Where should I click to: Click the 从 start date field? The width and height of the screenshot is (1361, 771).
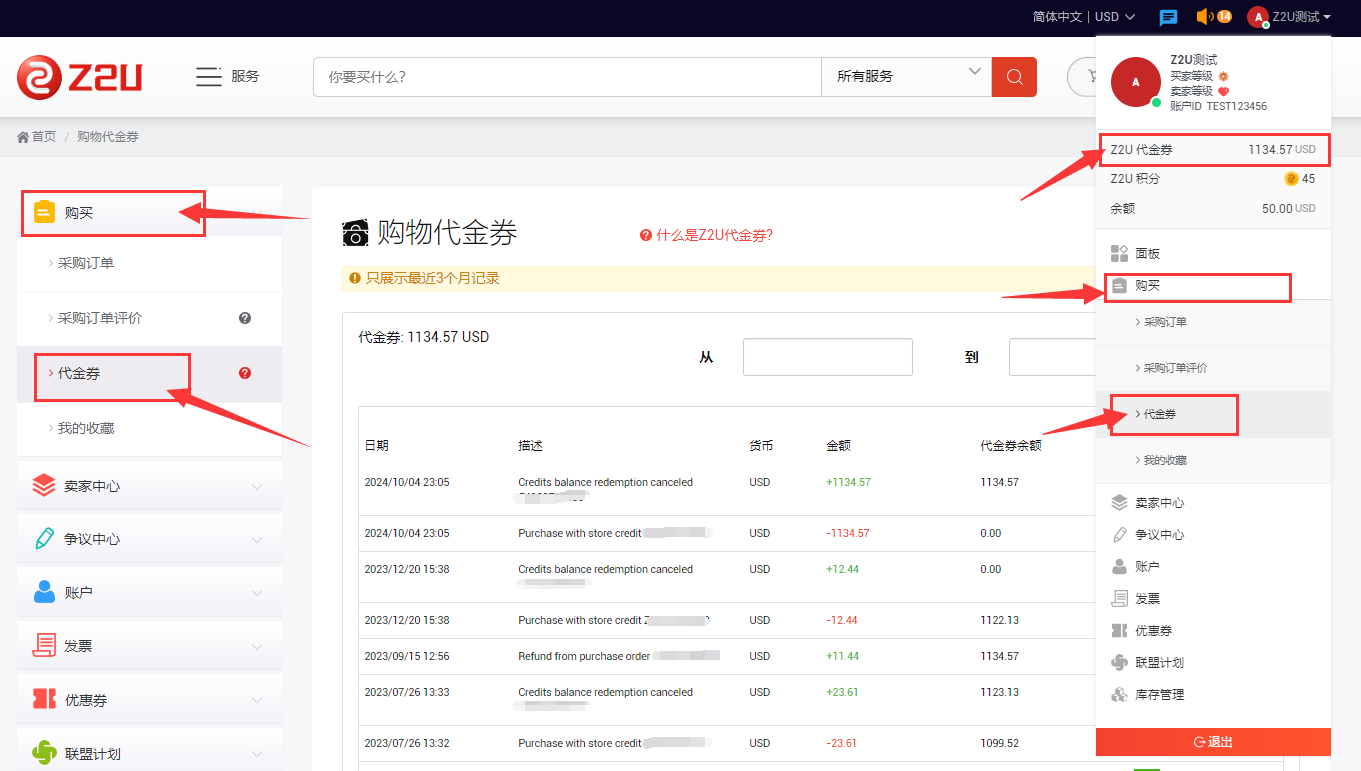(827, 357)
